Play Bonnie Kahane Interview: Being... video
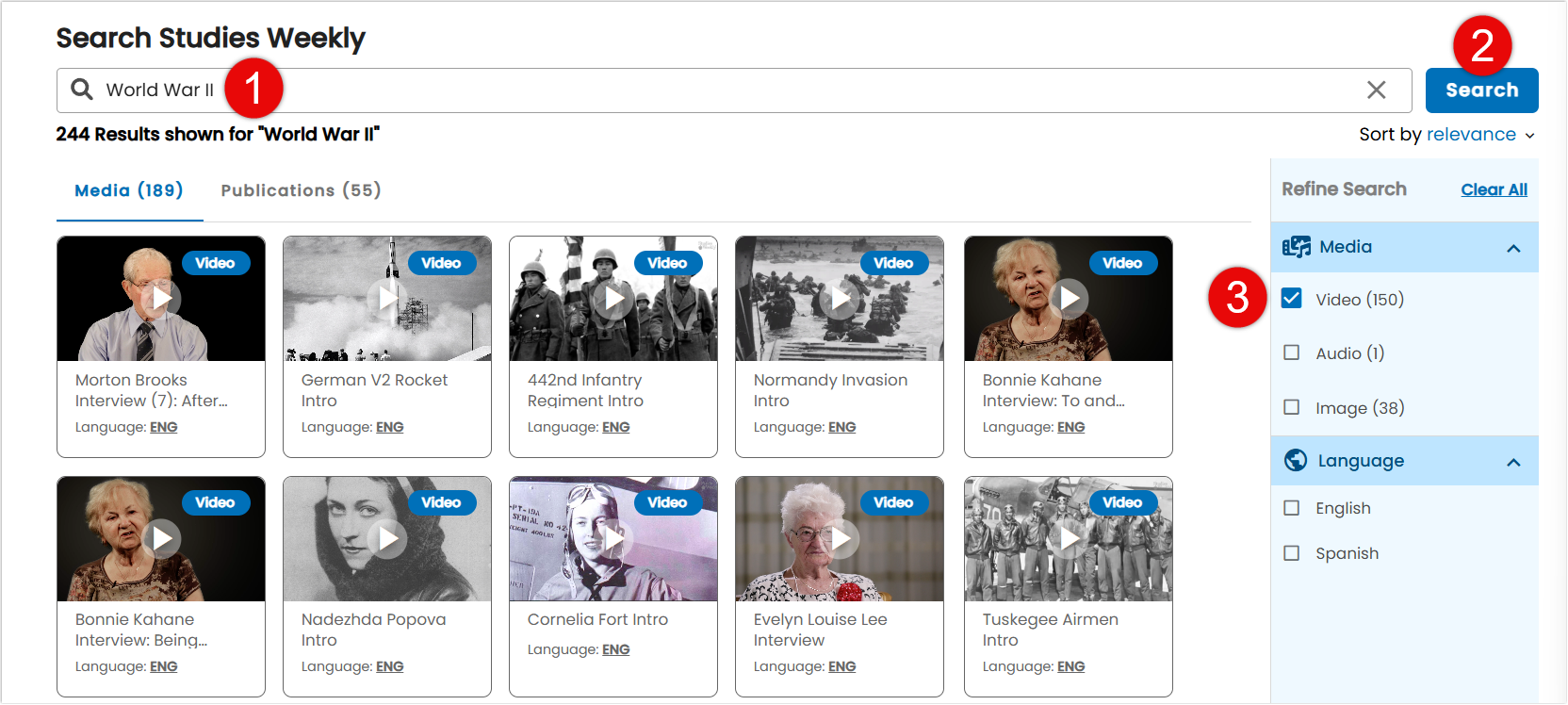 (161, 538)
